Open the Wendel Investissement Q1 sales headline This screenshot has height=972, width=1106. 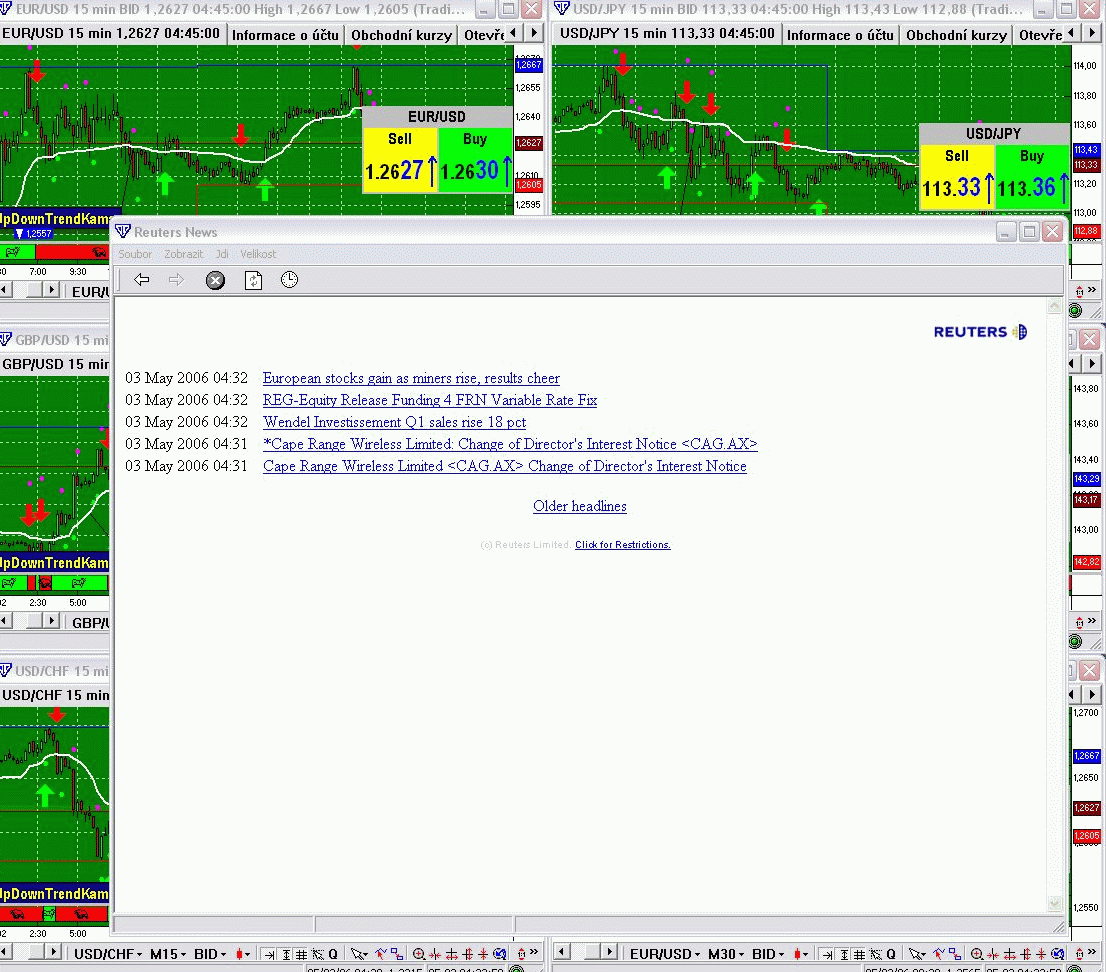[x=394, y=422]
